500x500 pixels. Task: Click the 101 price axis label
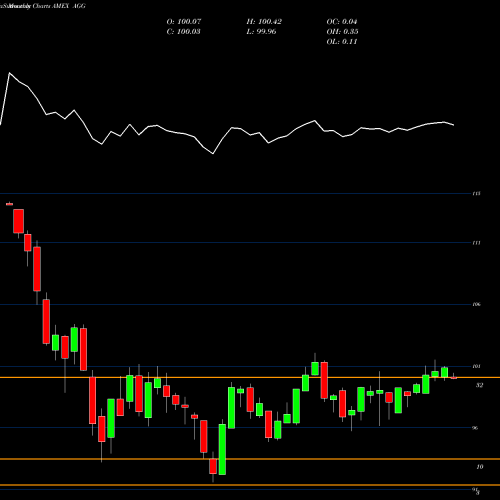coord(476,366)
